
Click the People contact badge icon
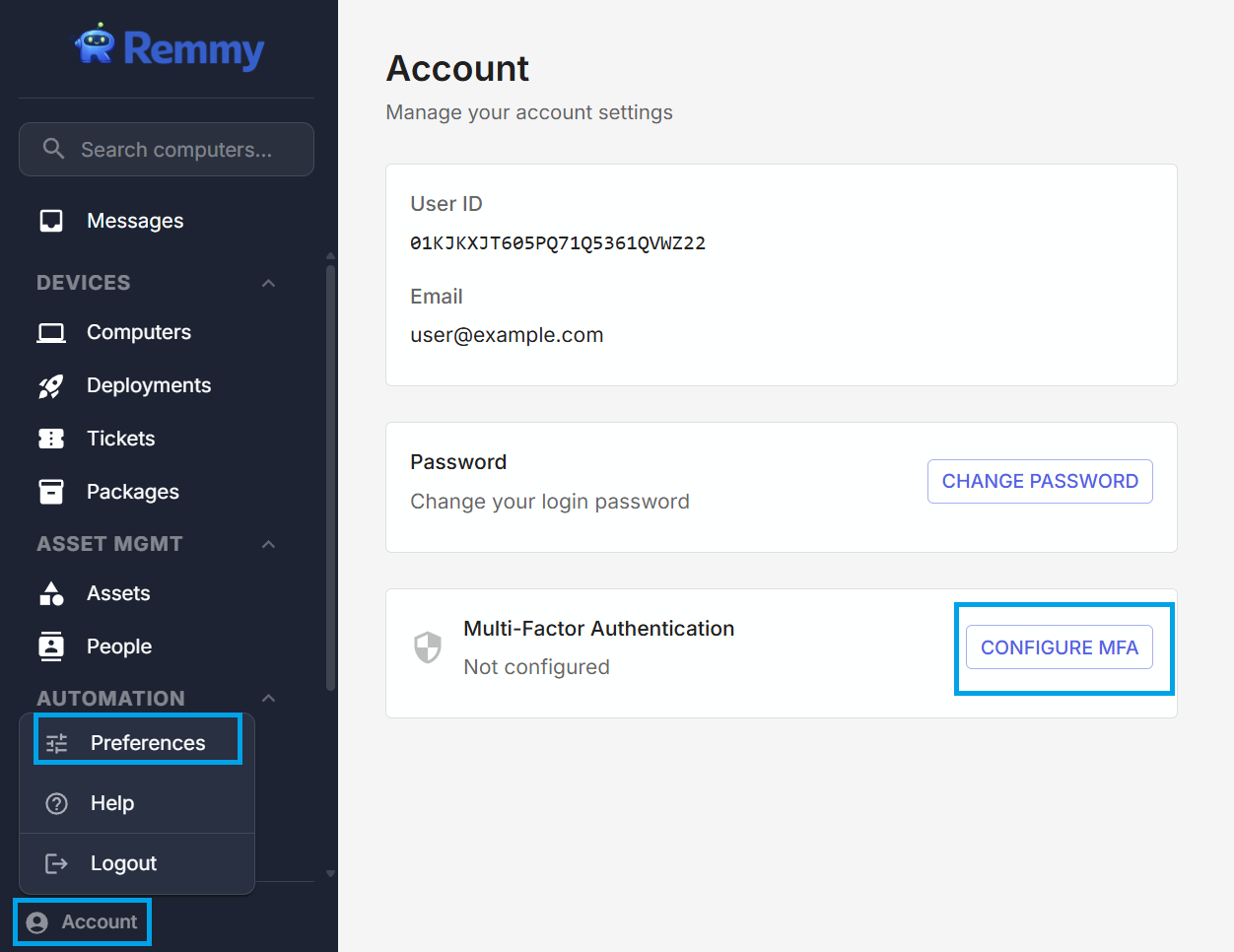pos(51,646)
